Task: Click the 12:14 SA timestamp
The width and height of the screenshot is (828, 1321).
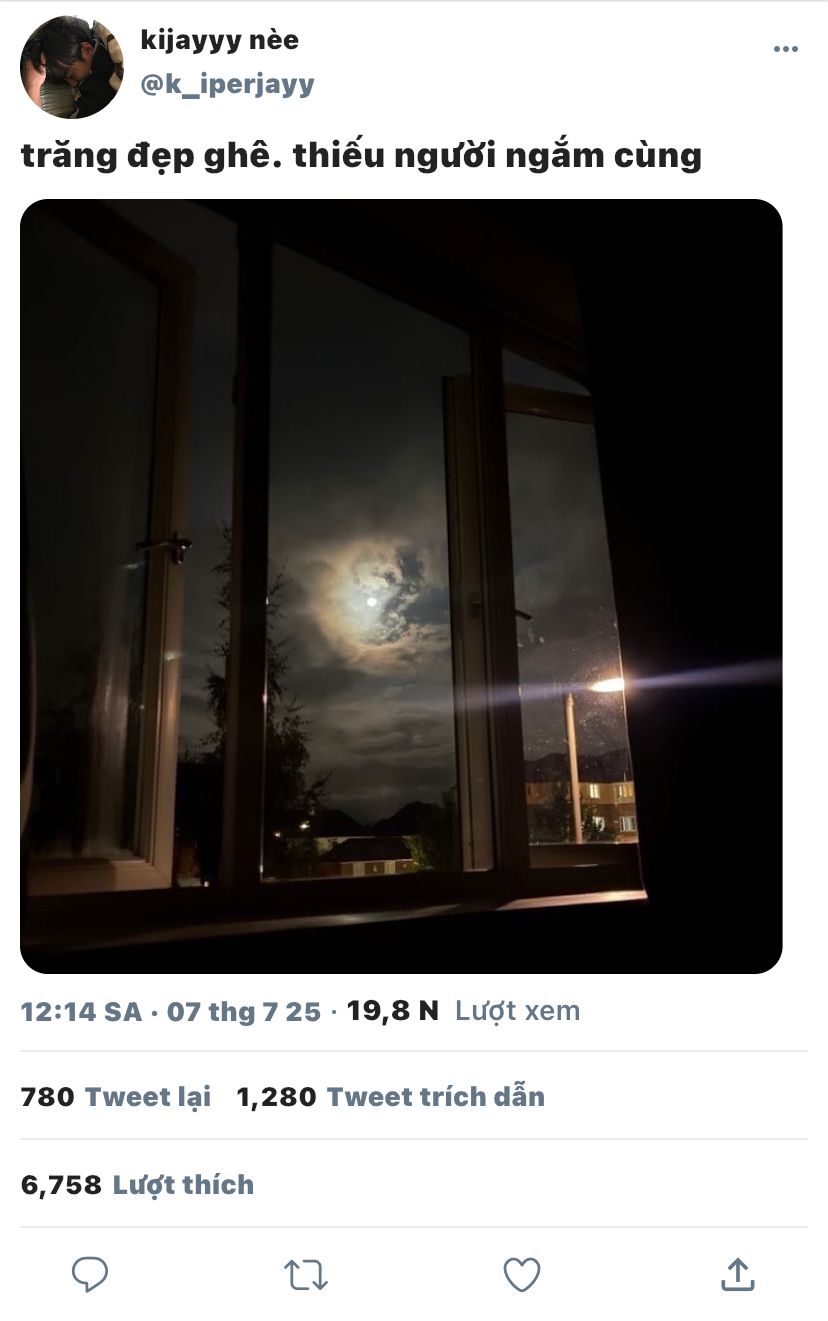Action: [x=81, y=1012]
